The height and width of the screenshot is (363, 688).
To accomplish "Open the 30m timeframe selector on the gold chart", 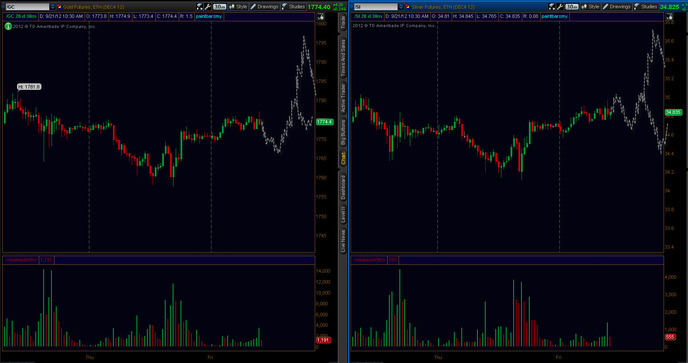I will point(219,7).
